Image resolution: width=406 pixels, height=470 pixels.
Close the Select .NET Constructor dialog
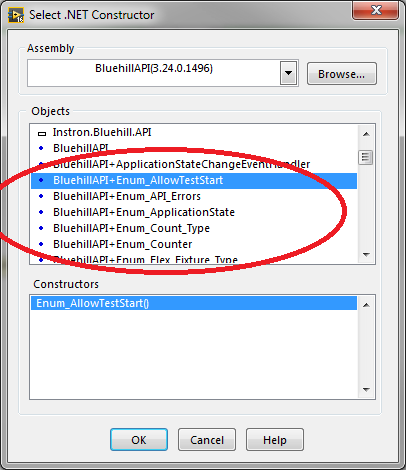375,11
